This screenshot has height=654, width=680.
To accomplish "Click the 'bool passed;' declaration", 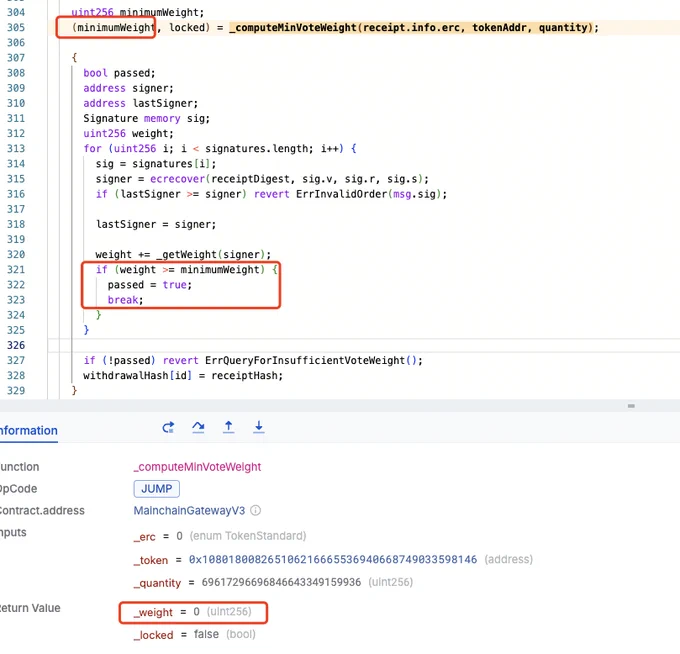I will click(x=119, y=73).
